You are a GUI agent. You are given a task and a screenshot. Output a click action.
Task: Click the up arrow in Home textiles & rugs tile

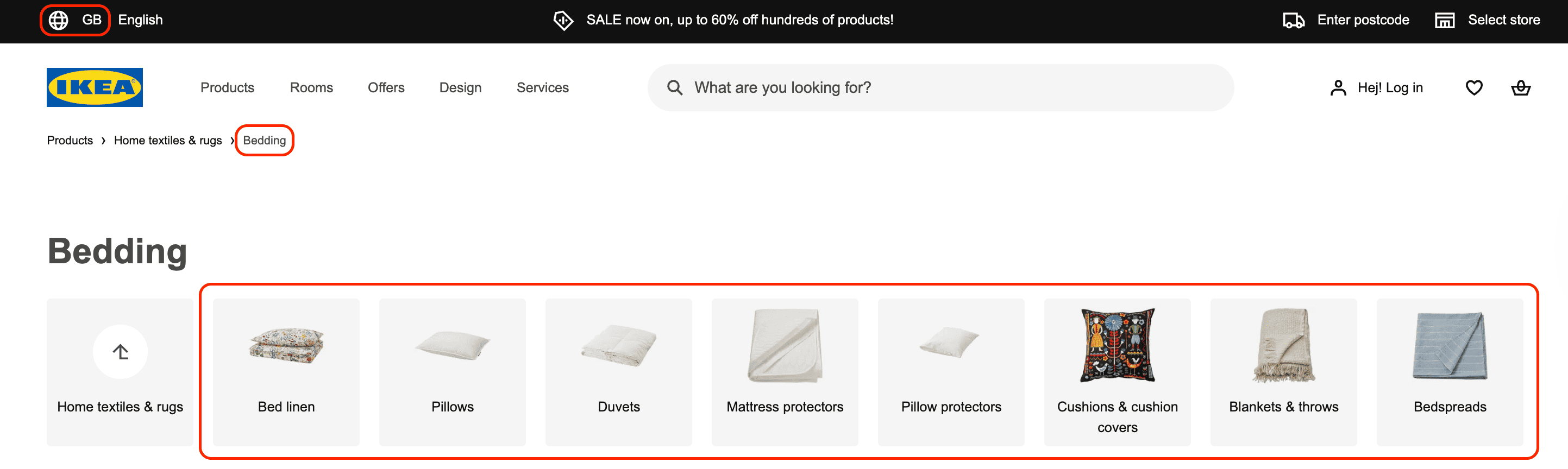coord(120,352)
